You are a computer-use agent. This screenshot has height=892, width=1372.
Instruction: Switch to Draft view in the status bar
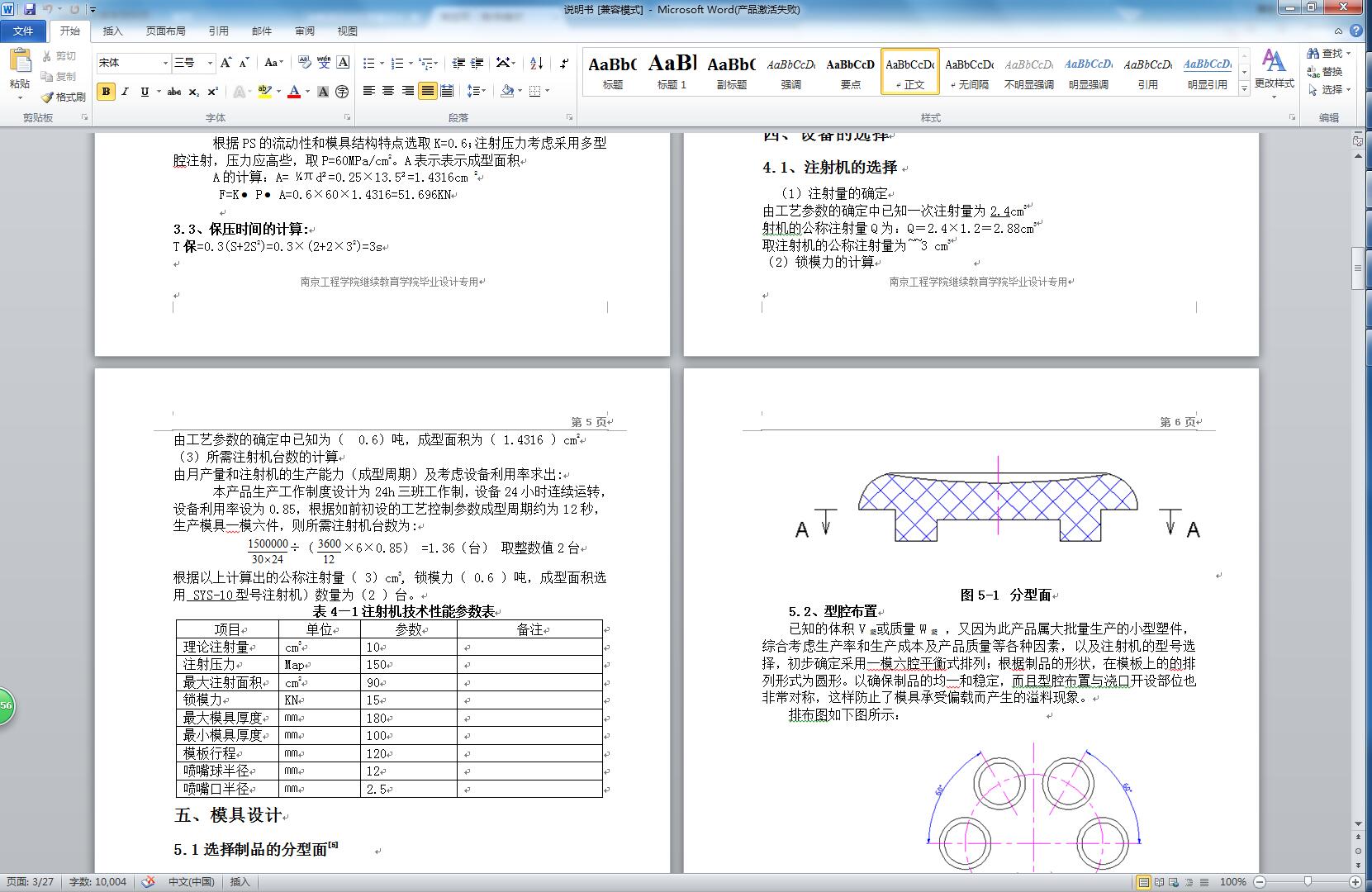(1204, 882)
